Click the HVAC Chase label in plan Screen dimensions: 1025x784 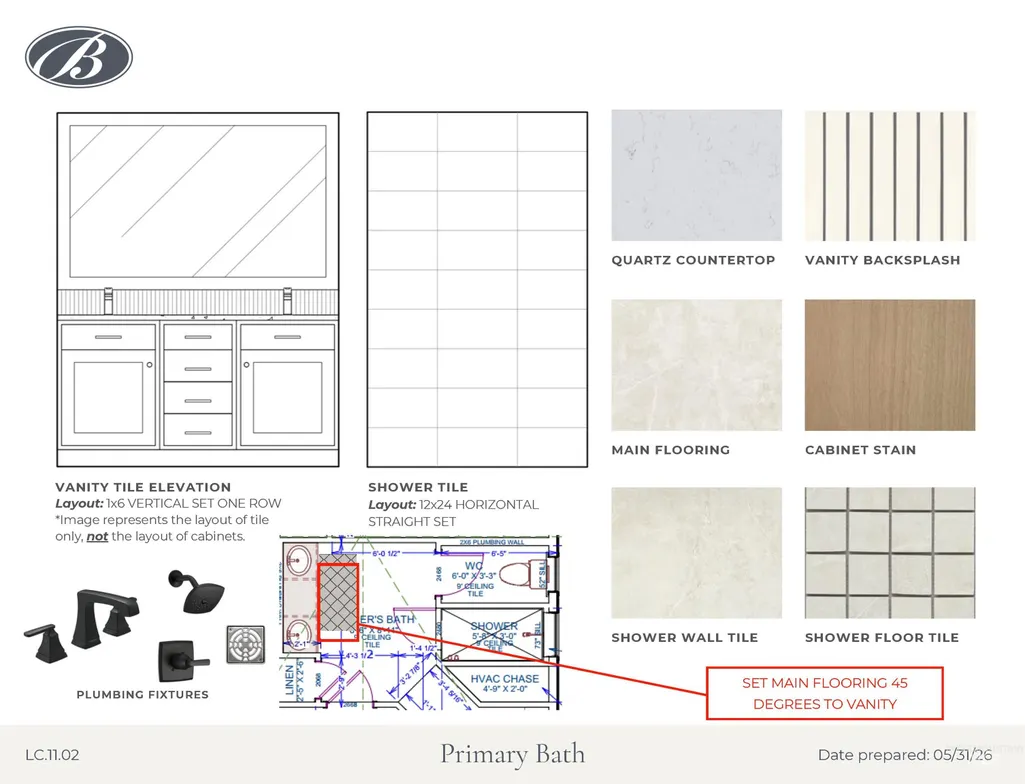pyautogui.click(x=505, y=679)
